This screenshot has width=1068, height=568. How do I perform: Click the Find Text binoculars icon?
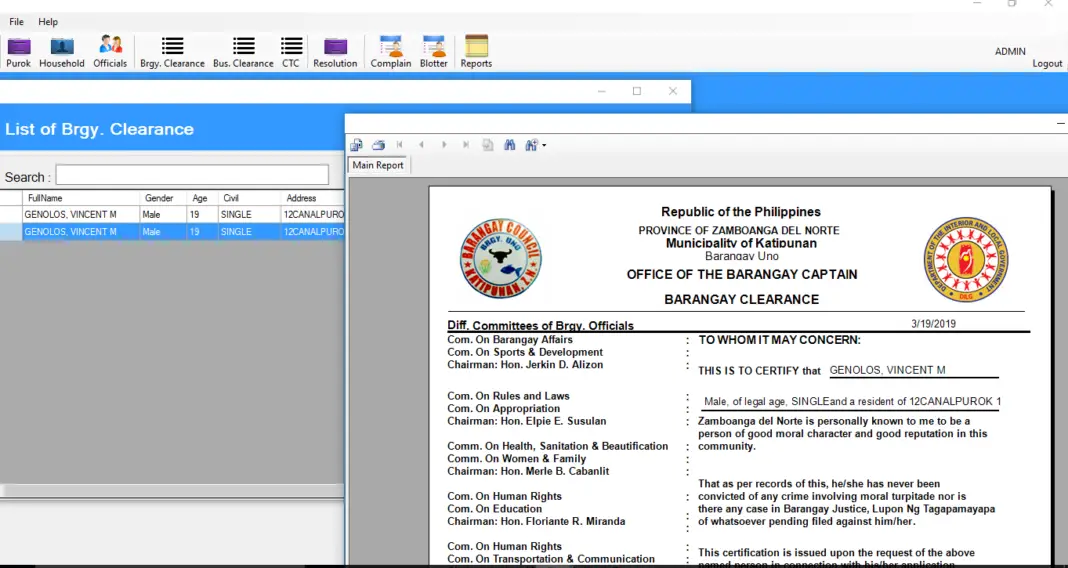(510, 145)
